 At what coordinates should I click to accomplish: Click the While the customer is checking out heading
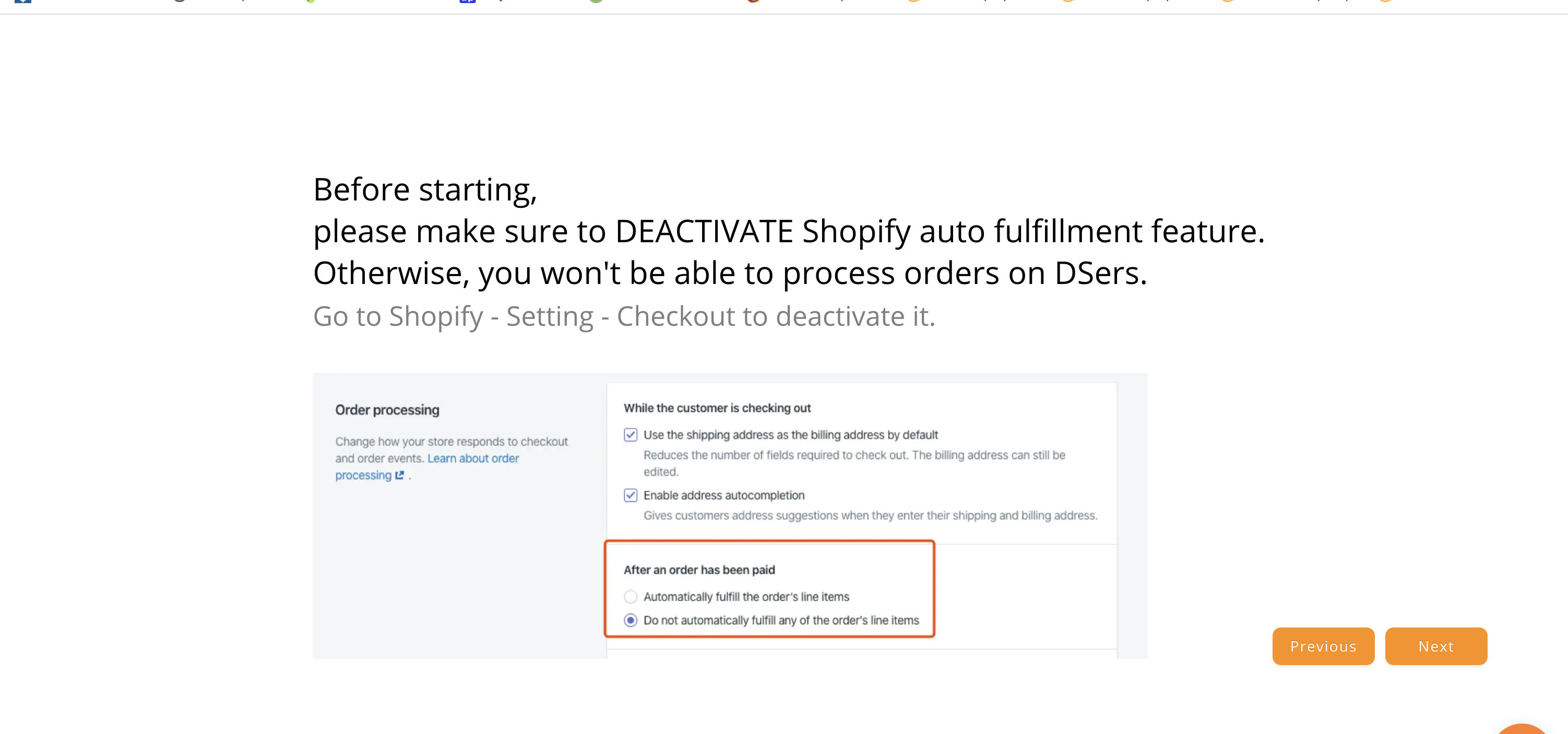point(717,408)
